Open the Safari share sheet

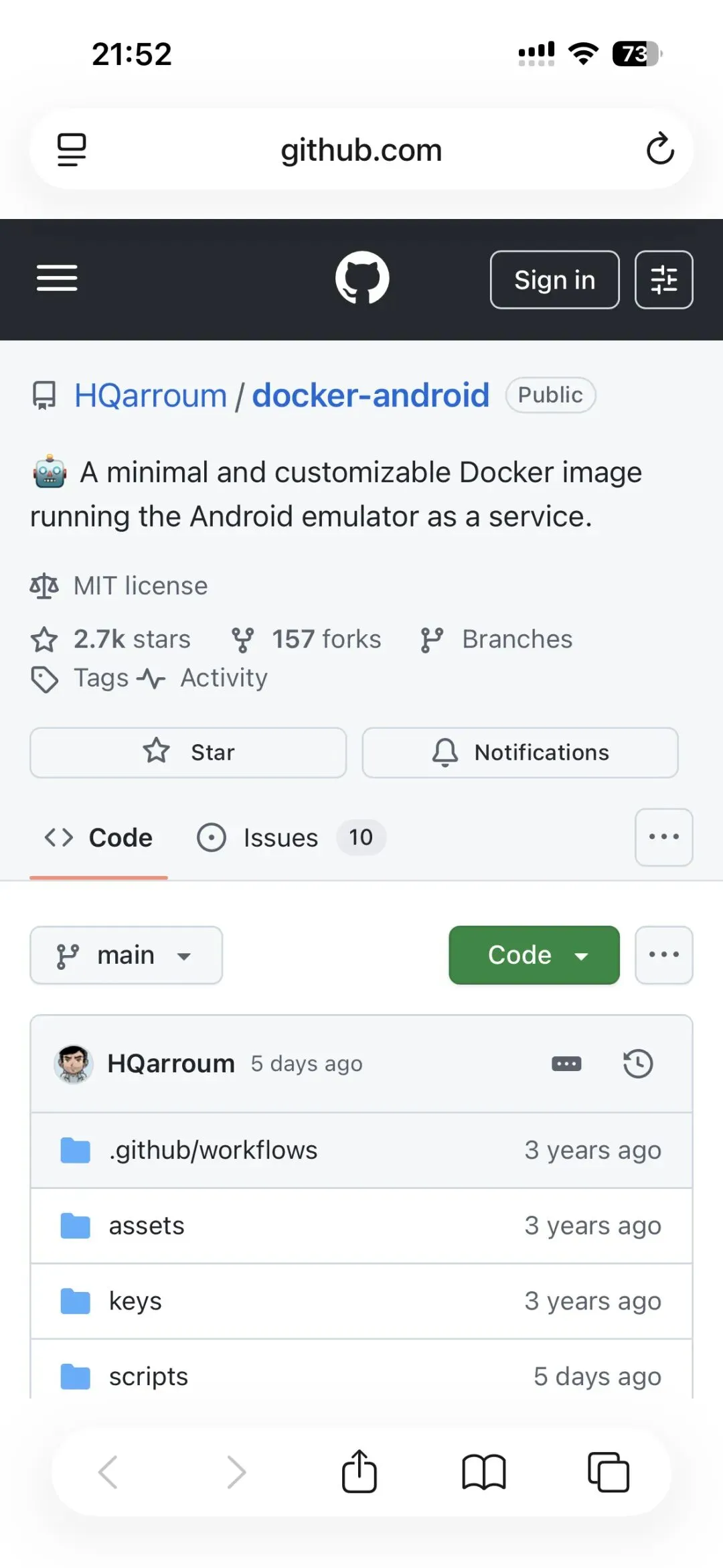[359, 1471]
